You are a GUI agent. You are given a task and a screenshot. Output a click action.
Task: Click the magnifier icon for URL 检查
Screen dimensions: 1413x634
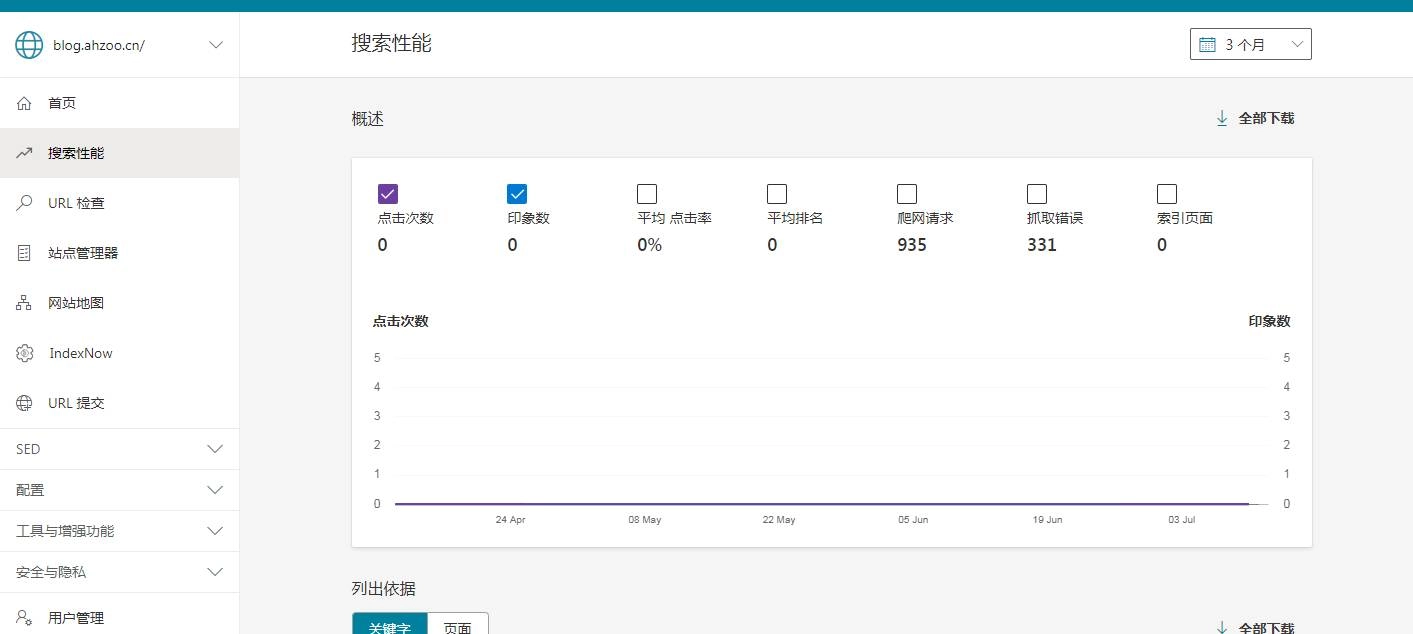25,203
